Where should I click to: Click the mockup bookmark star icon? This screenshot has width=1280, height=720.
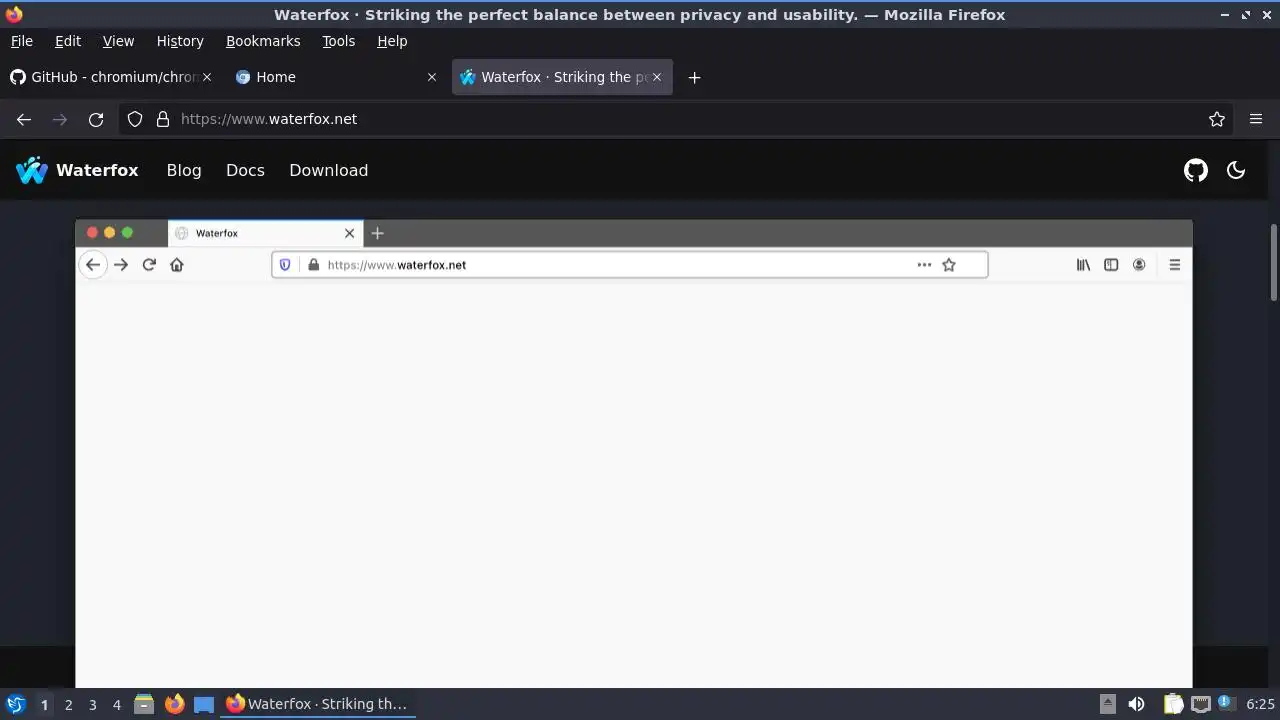point(949,265)
